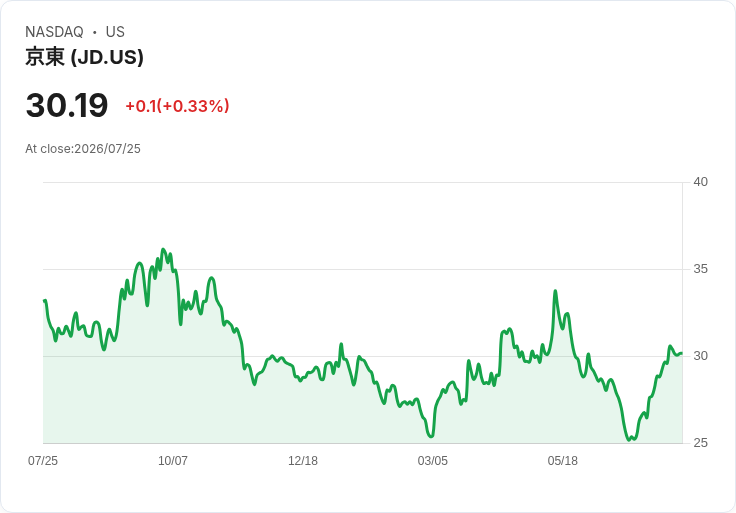Click the US market label
The image size is (736, 513).
[x=115, y=32]
